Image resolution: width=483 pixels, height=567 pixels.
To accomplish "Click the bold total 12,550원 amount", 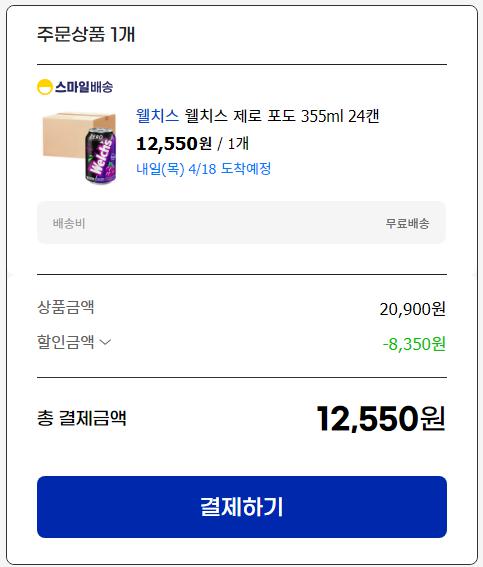I will (381, 418).
